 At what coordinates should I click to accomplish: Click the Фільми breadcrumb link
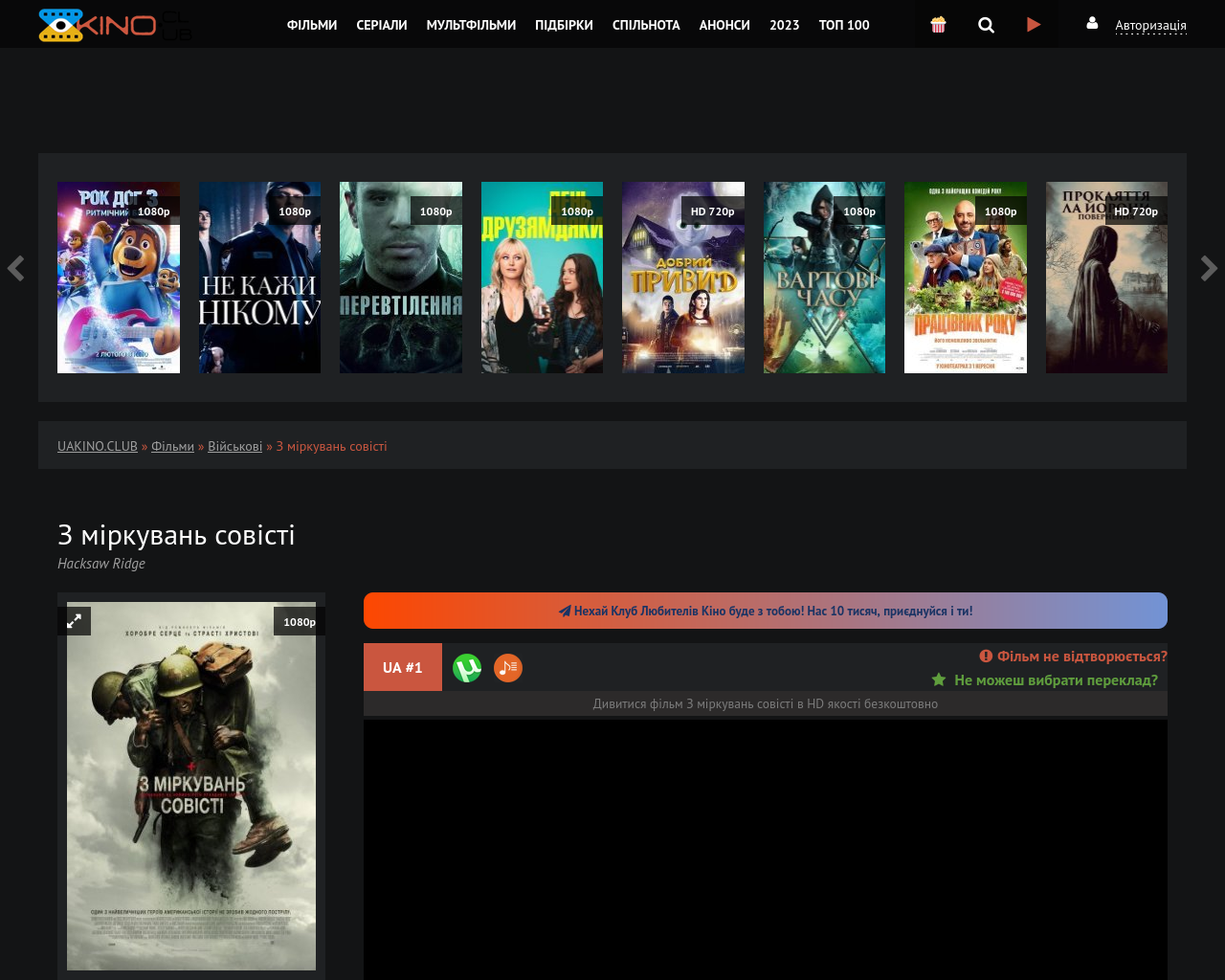[x=172, y=446]
